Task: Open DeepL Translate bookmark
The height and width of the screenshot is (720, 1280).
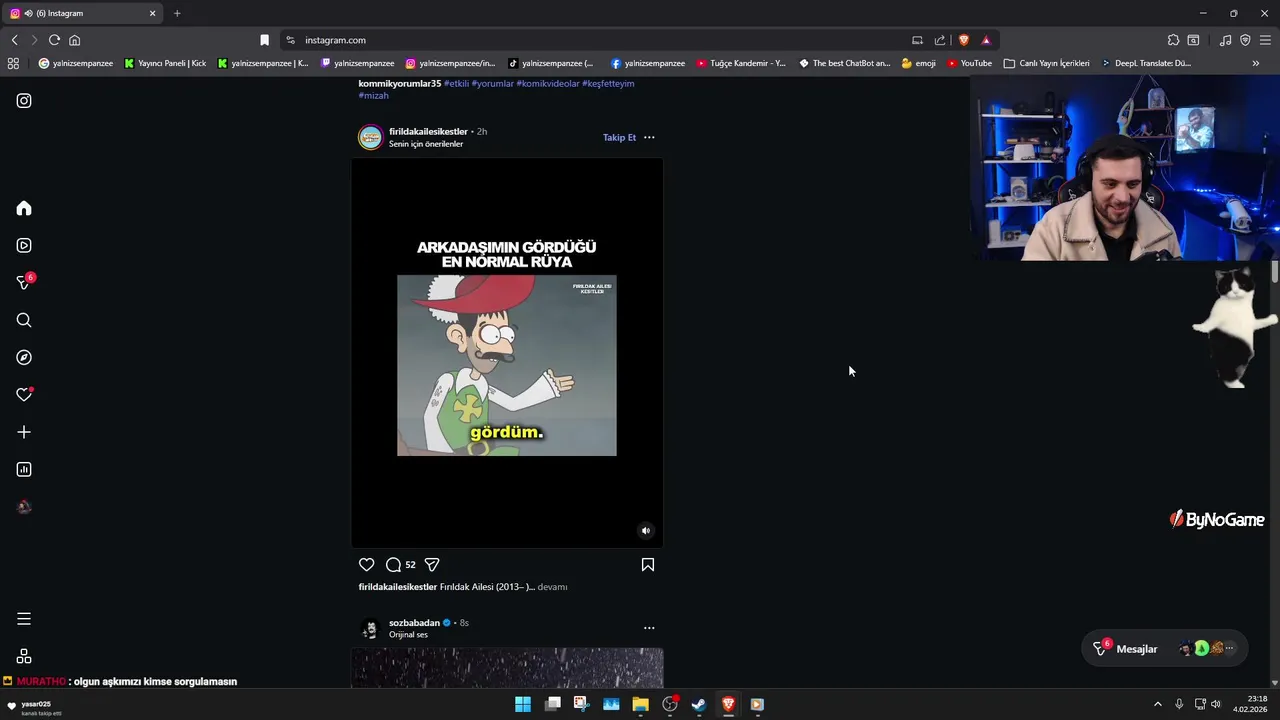Action: point(1146,63)
